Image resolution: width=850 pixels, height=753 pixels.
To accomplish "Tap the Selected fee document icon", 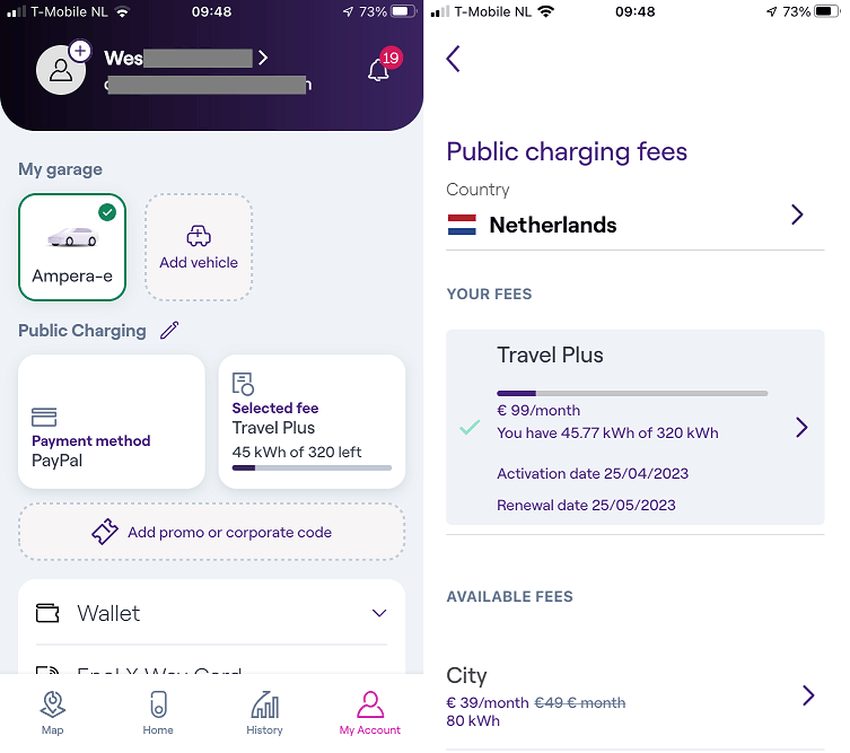I will pyautogui.click(x=242, y=383).
